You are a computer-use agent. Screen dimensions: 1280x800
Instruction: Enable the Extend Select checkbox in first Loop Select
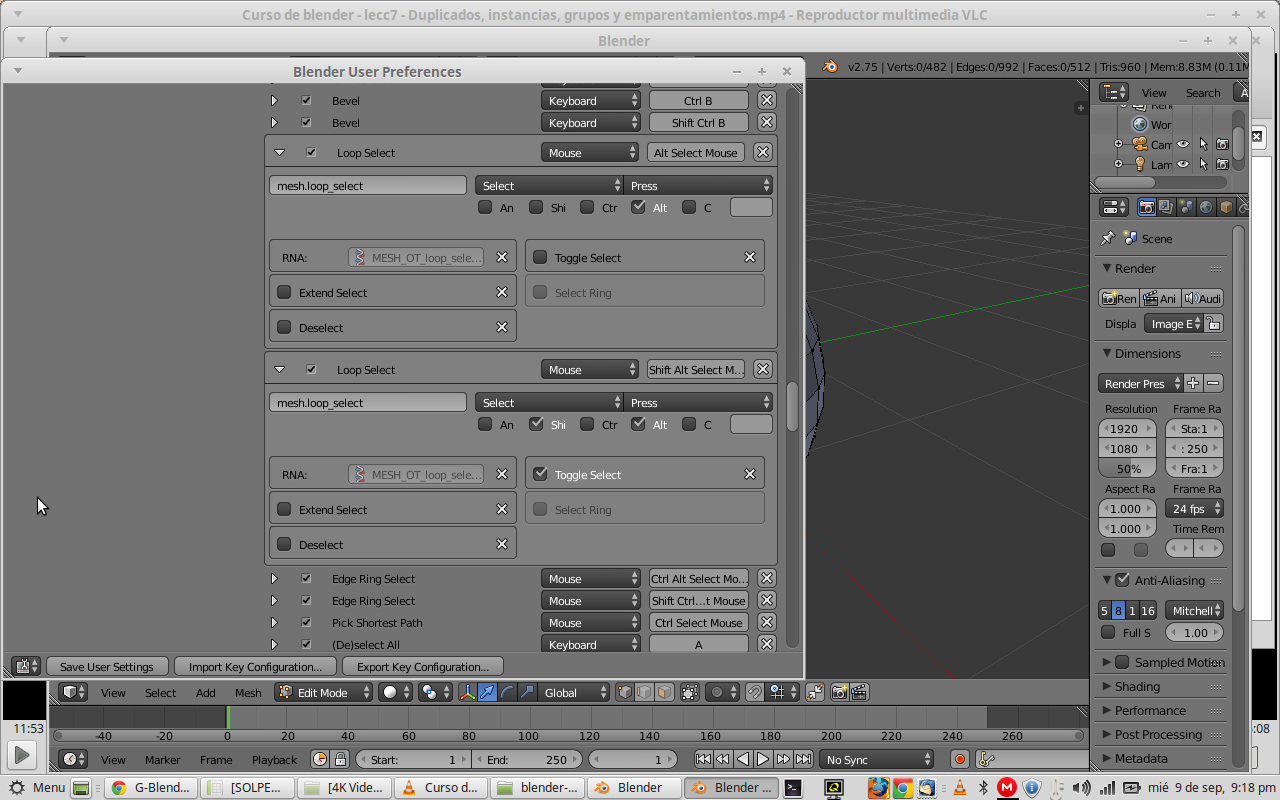(285, 293)
